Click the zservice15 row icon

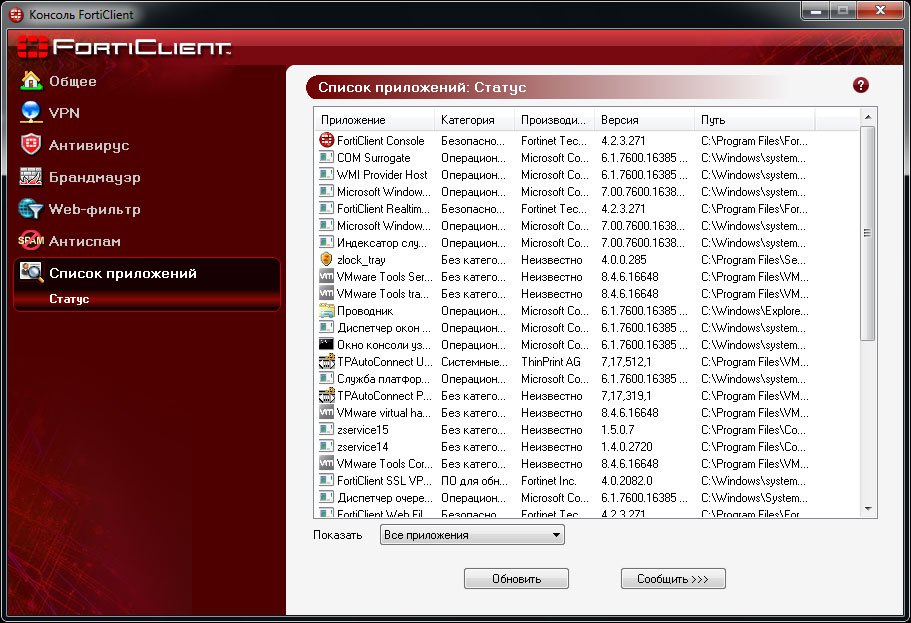(327, 429)
